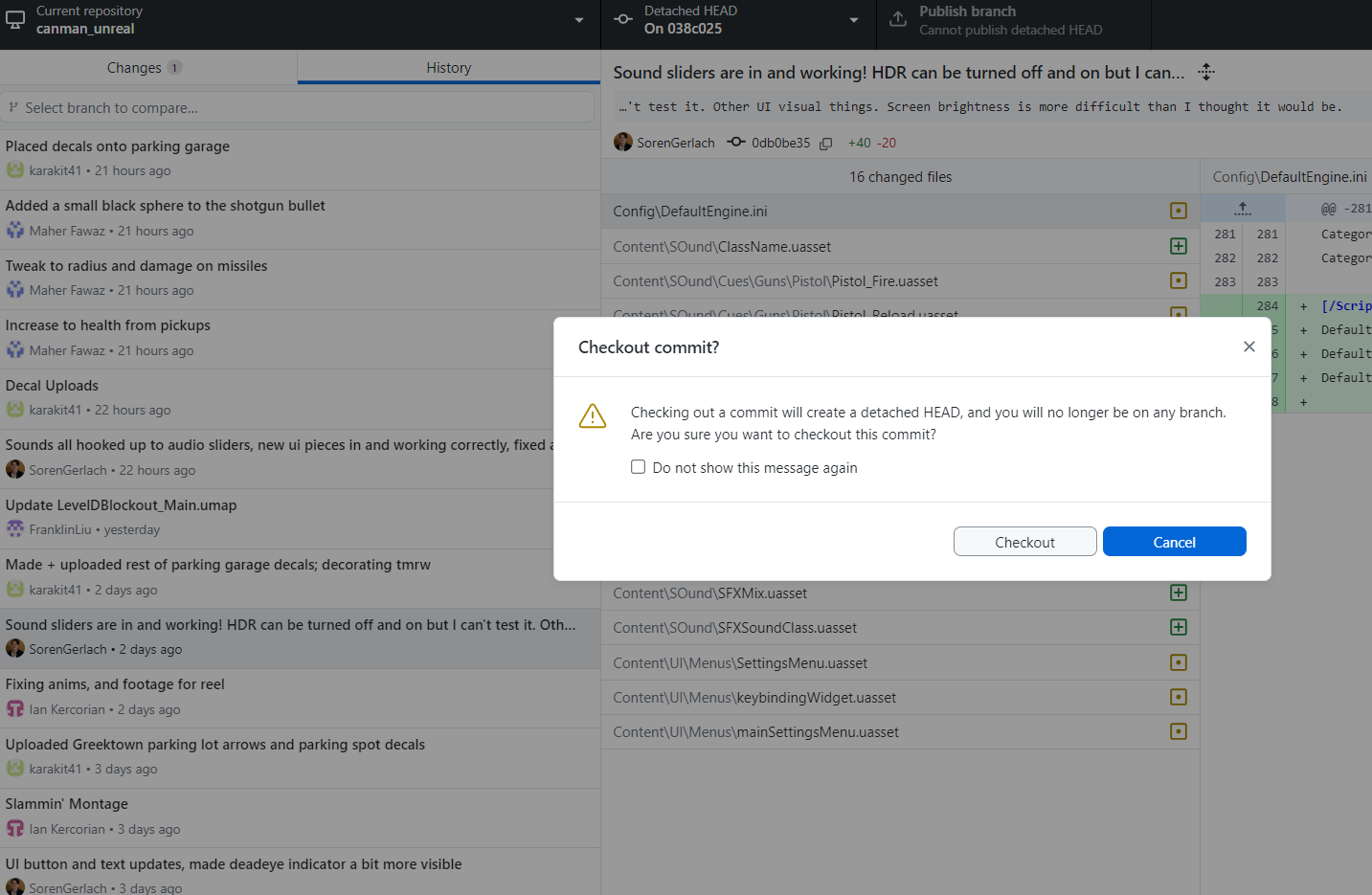Click the Select branch to compare field
The height and width of the screenshot is (895, 1372).
(299, 108)
